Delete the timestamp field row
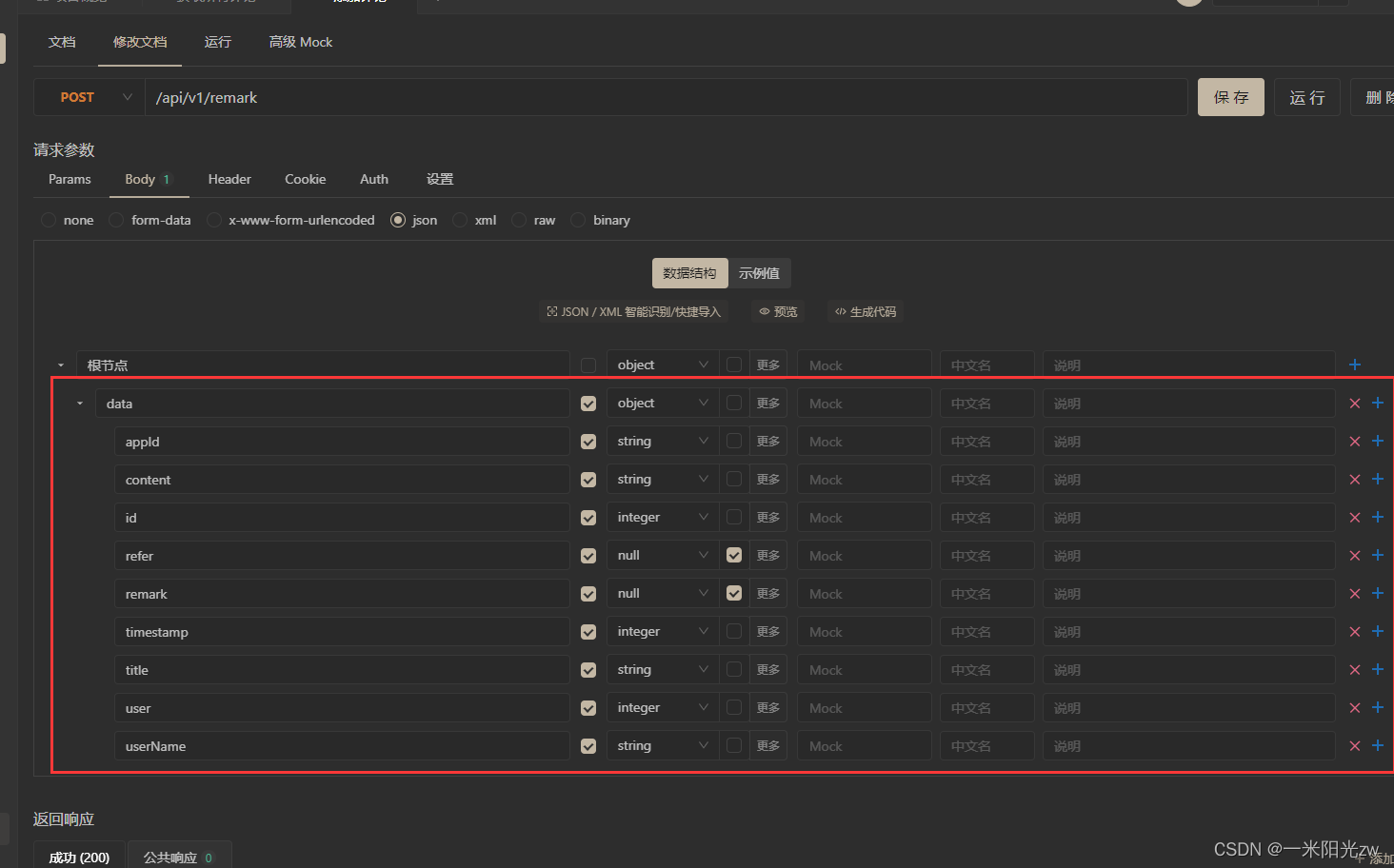 (x=1355, y=632)
